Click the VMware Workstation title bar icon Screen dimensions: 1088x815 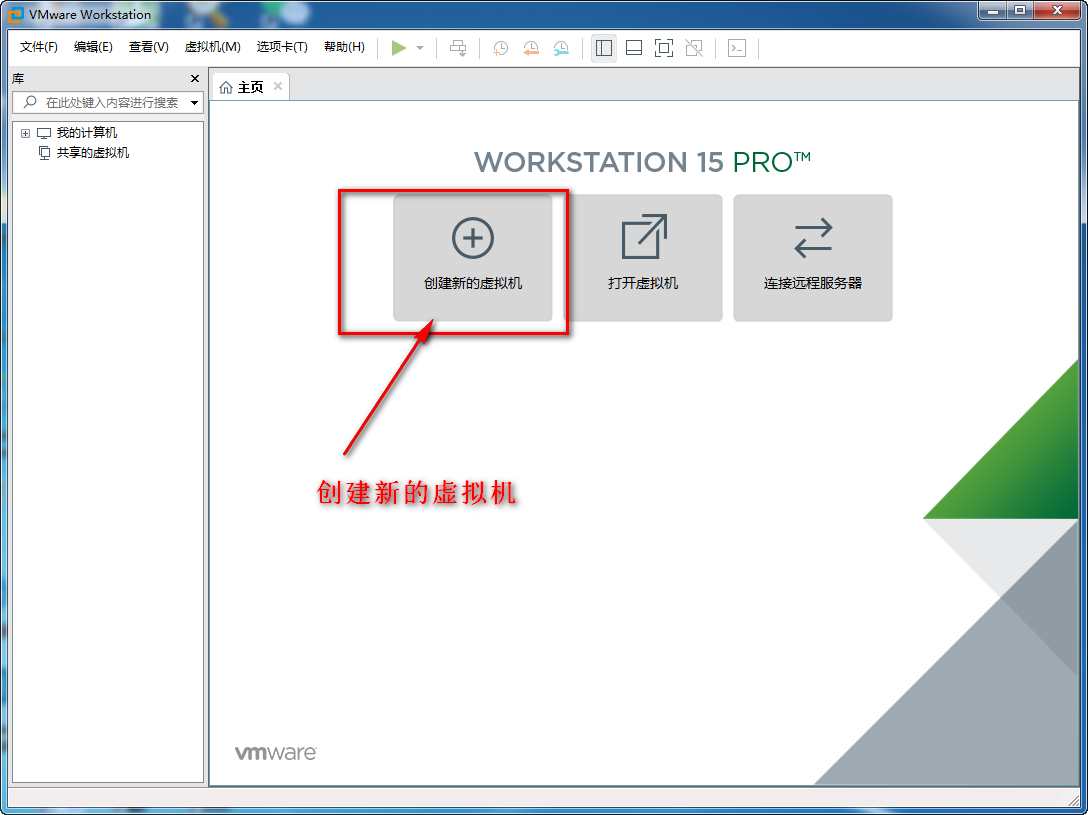click(15, 13)
